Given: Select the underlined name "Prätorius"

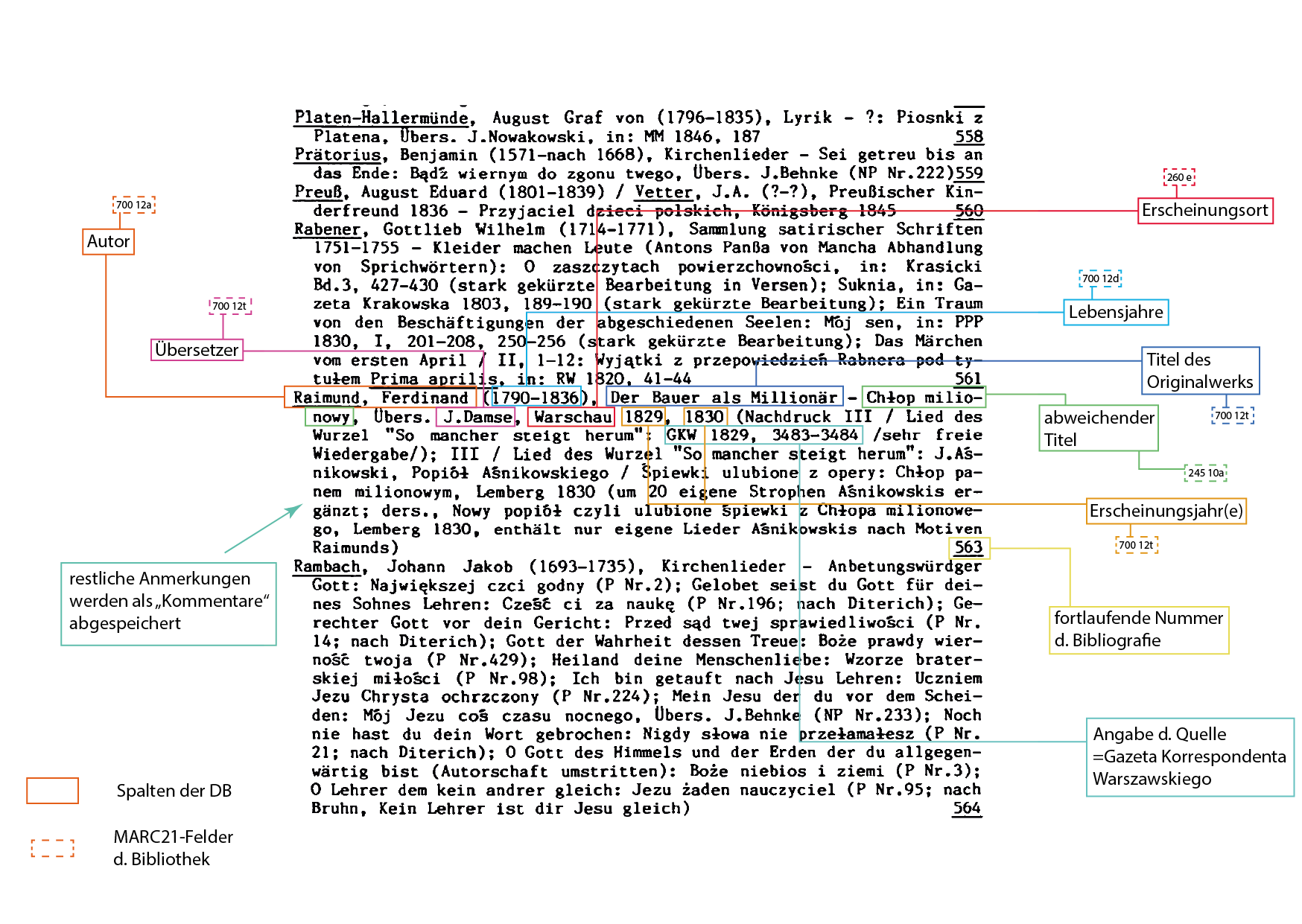Looking at the screenshot, I should coord(337,155).
